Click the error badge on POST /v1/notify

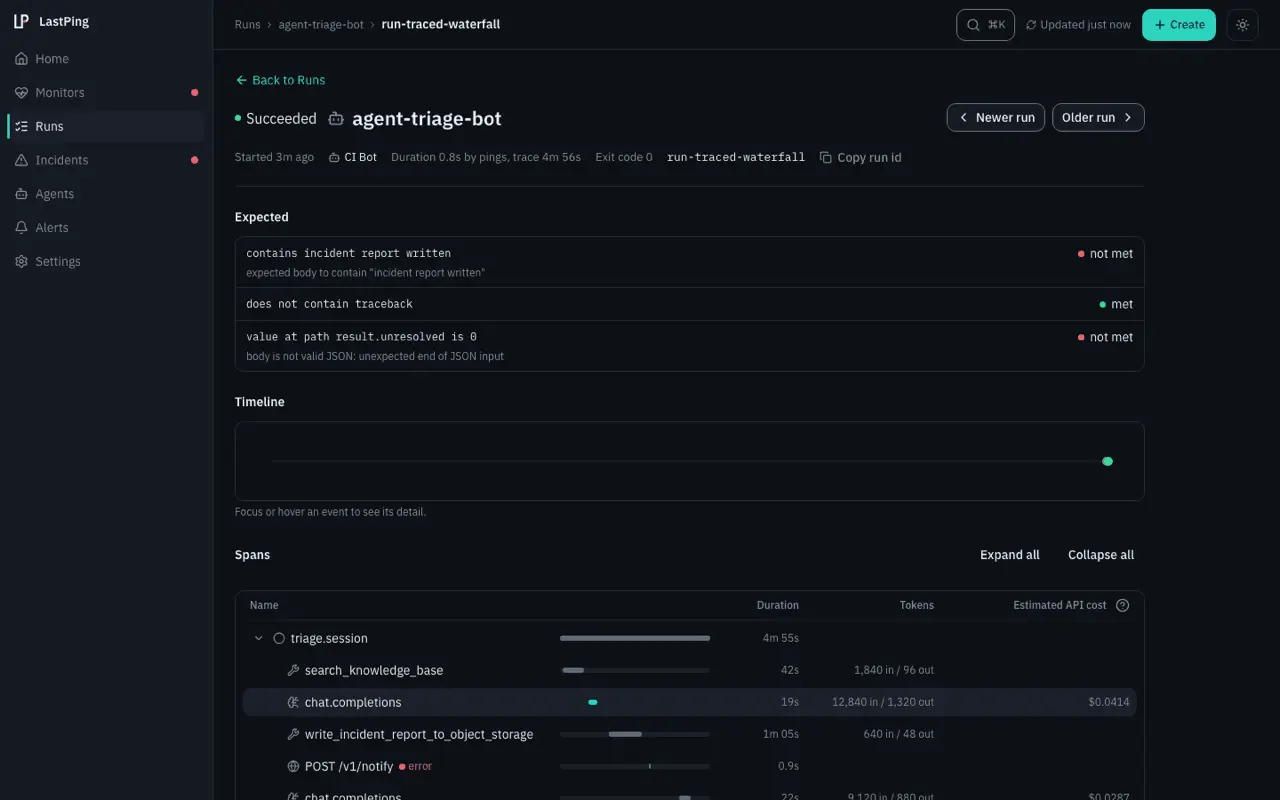[x=416, y=766]
